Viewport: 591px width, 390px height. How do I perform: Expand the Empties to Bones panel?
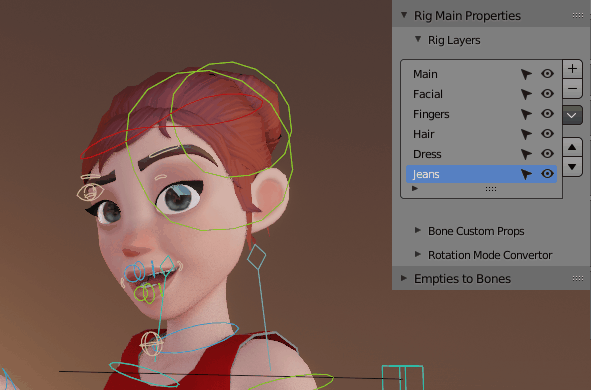click(x=404, y=278)
